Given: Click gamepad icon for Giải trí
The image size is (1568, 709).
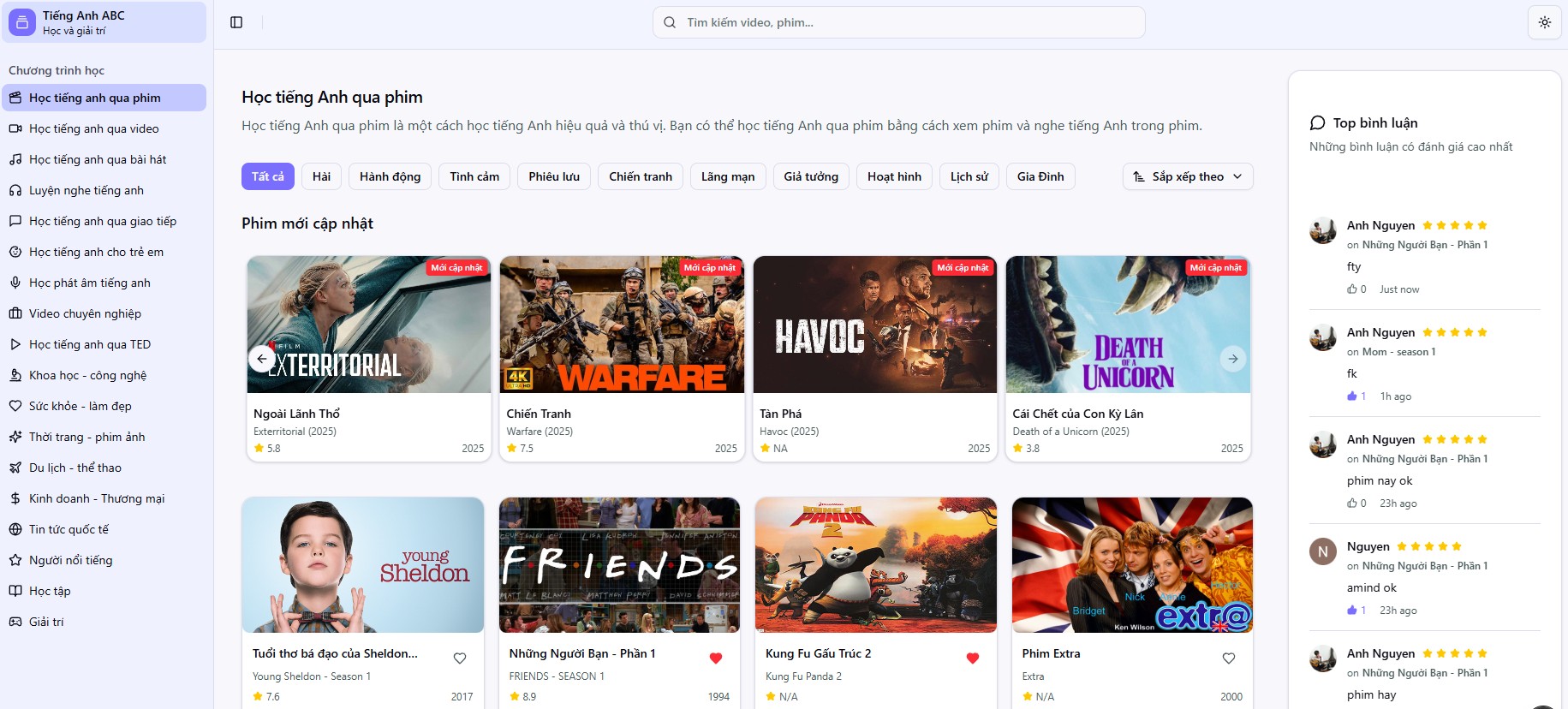Looking at the screenshot, I should (x=15, y=622).
